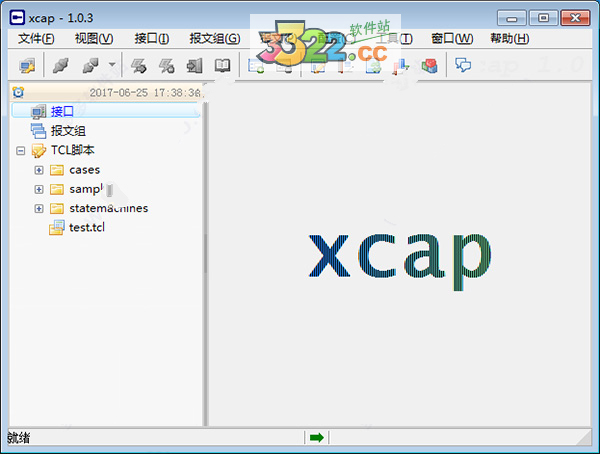600x454 pixels.
Task: Close the xcap window
Action: click(x=575, y=18)
